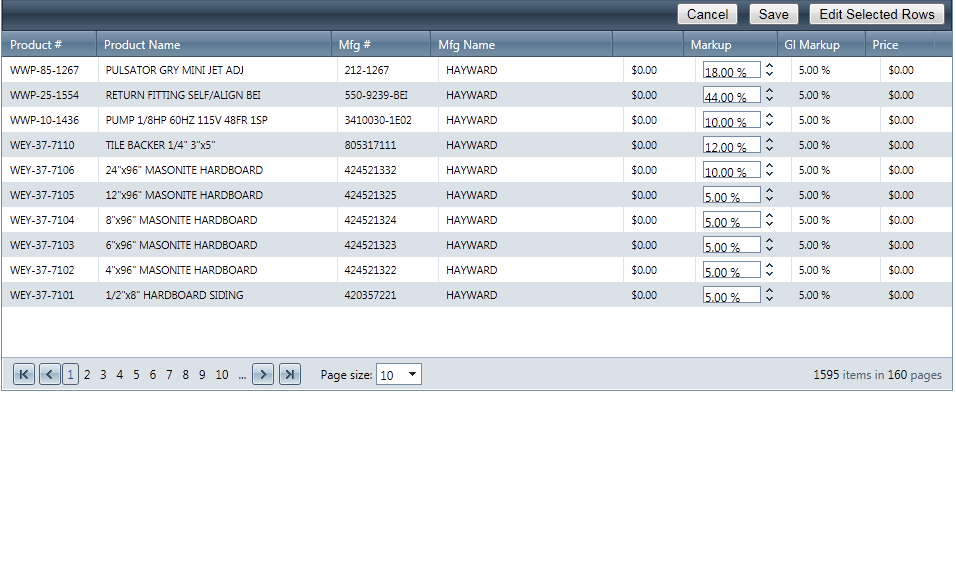Decrease markup for WWP-85-1267 with down arrow

tap(769, 74)
